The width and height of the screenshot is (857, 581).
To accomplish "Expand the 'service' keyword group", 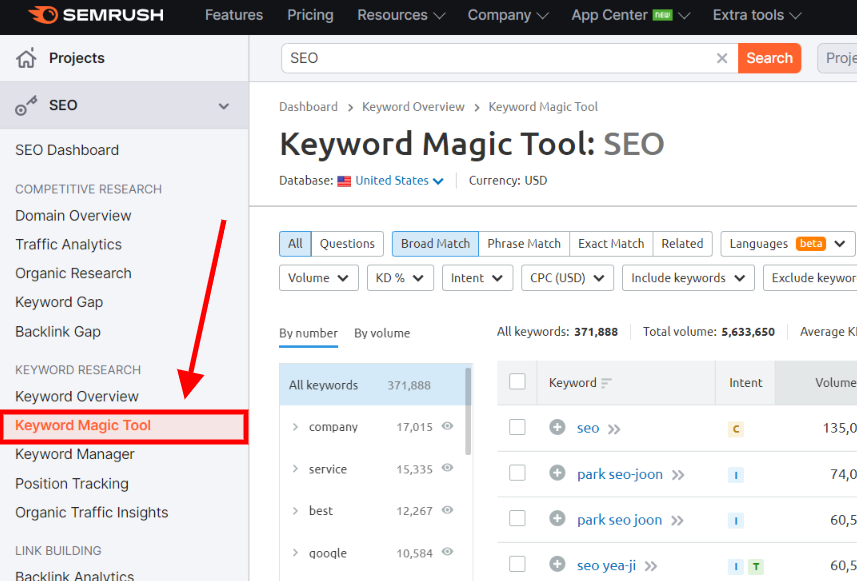I will coord(295,469).
